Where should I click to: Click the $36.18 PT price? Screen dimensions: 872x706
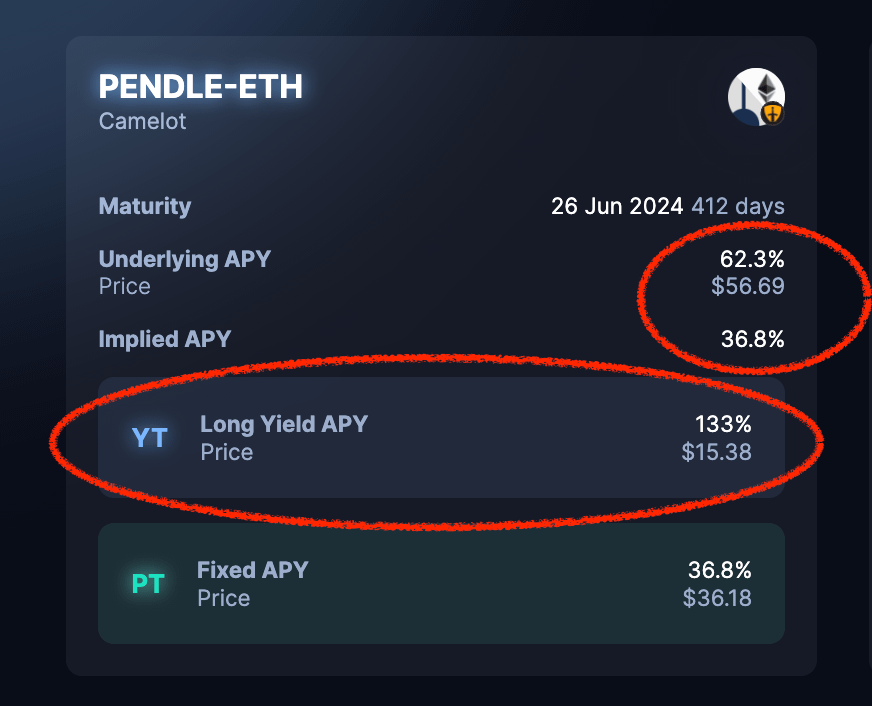pyautogui.click(x=716, y=598)
